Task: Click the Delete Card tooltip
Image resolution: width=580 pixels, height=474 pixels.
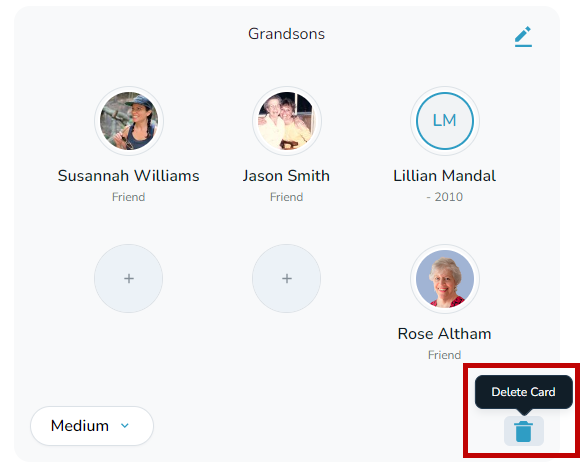Action: (x=524, y=392)
